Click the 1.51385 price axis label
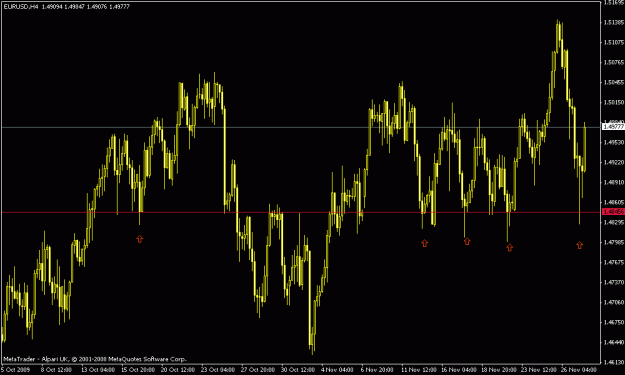The height and width of the screenshot is (375, 625). tap(614, 22)
